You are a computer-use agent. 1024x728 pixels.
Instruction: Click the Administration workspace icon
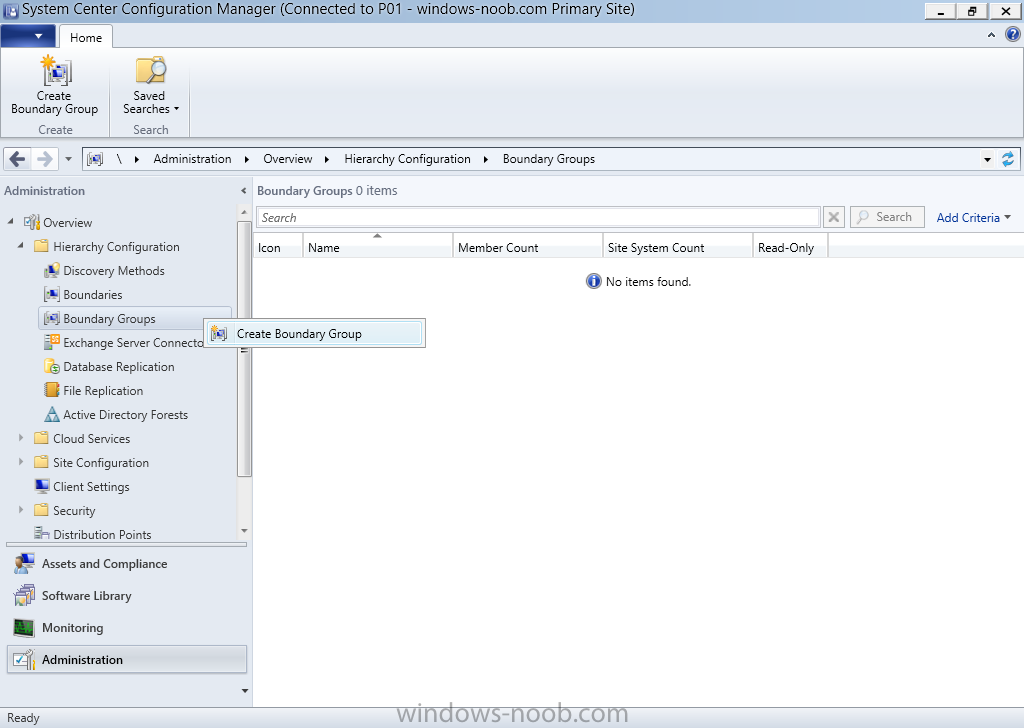tap(24, 659)
